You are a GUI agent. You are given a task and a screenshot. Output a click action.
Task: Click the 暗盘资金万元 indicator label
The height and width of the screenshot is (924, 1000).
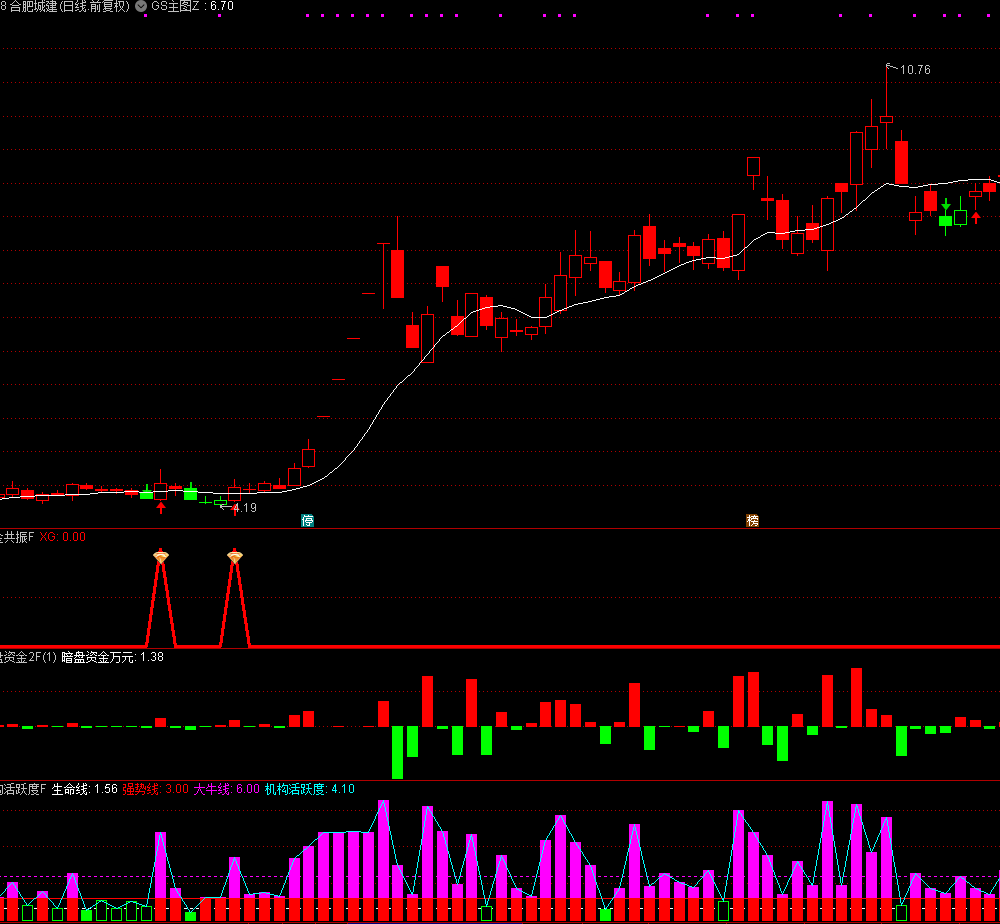(99, 657)
